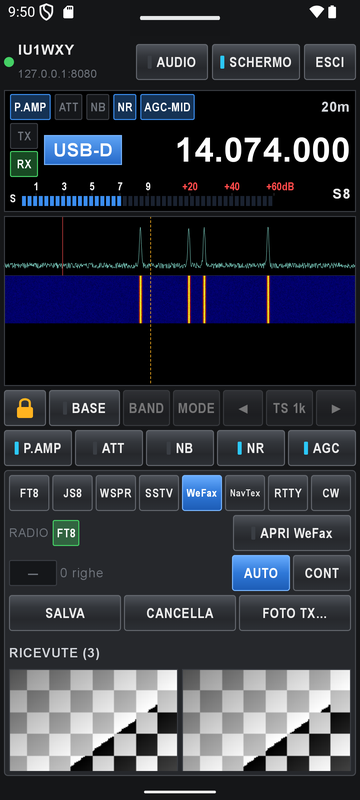The image size is (360, 800).
Task: Select AUTO mode
Action: point(261,573)
